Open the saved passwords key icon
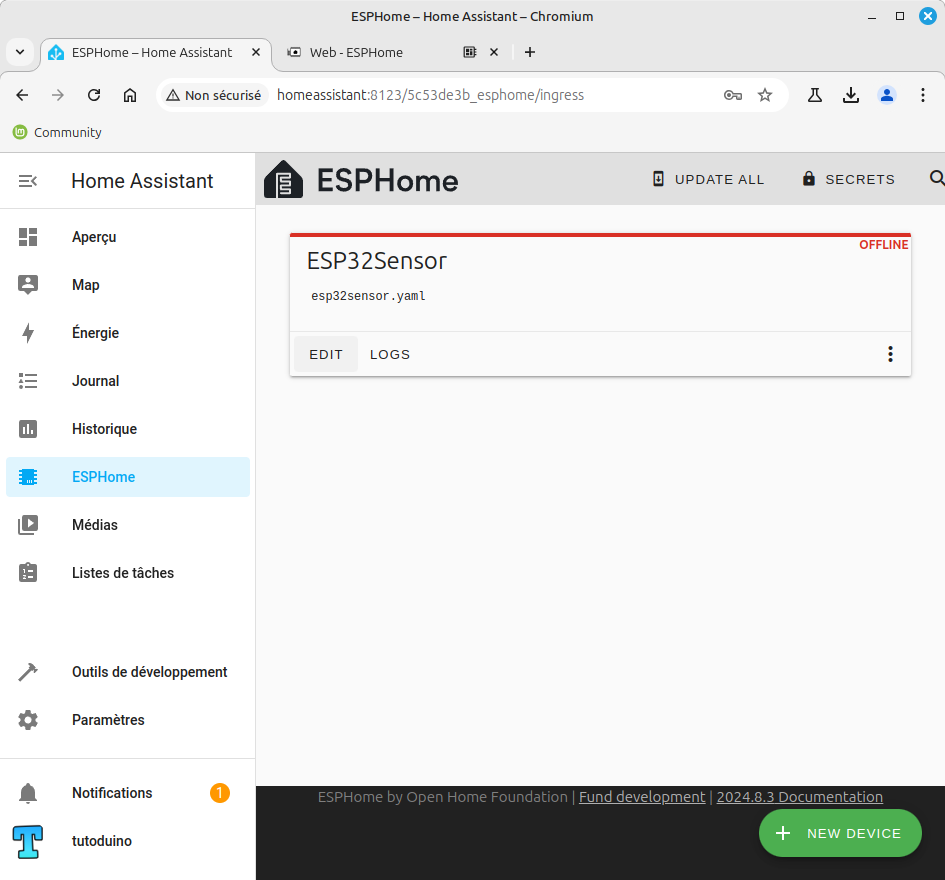945x880 pixels. pos(732,95)
